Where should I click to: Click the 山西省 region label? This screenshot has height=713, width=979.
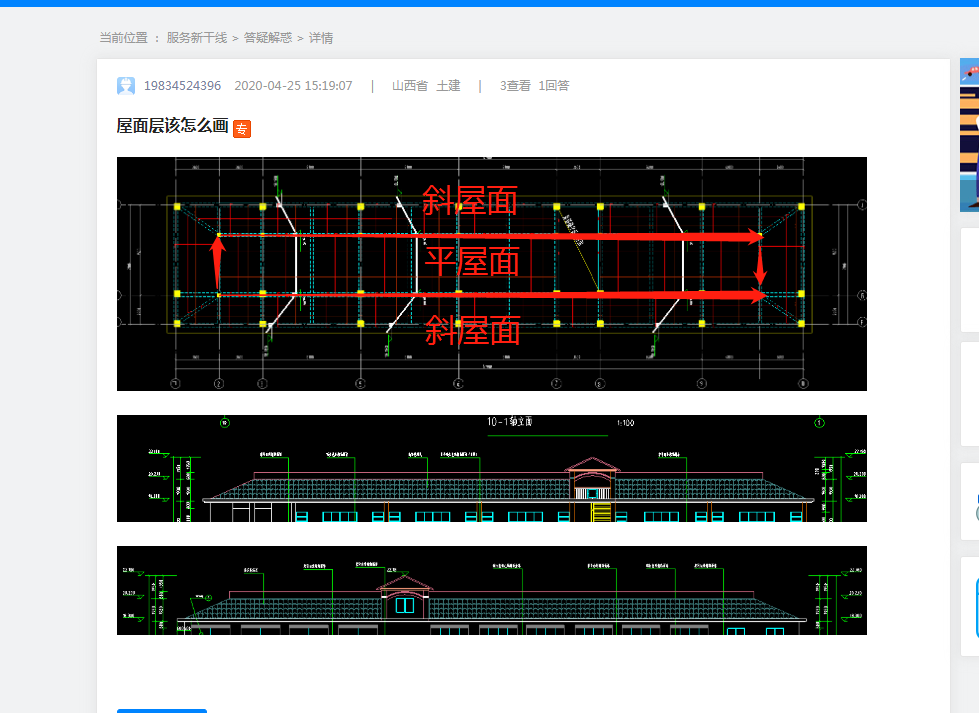point(410,86)
